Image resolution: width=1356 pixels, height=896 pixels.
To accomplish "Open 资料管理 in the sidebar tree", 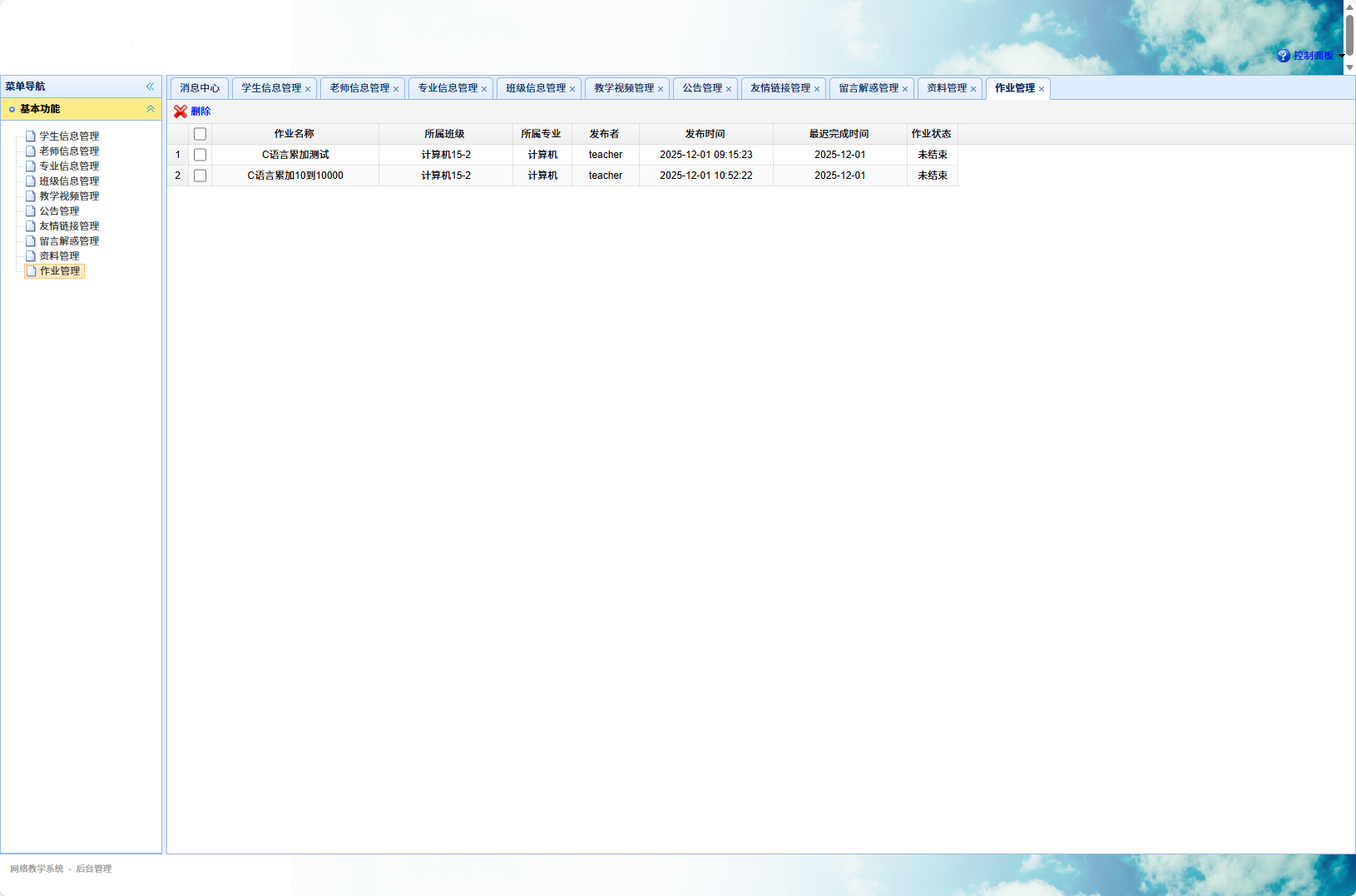I will tap(59, 256).
